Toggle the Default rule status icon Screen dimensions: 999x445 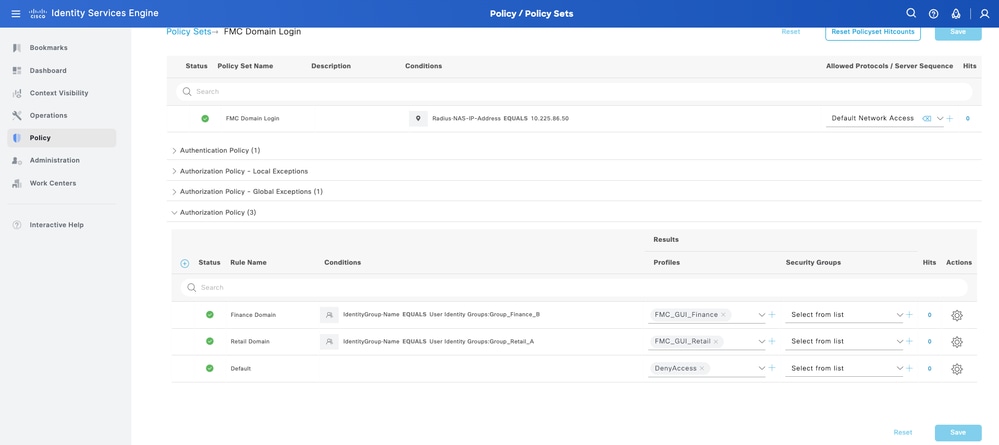[210, 369]
